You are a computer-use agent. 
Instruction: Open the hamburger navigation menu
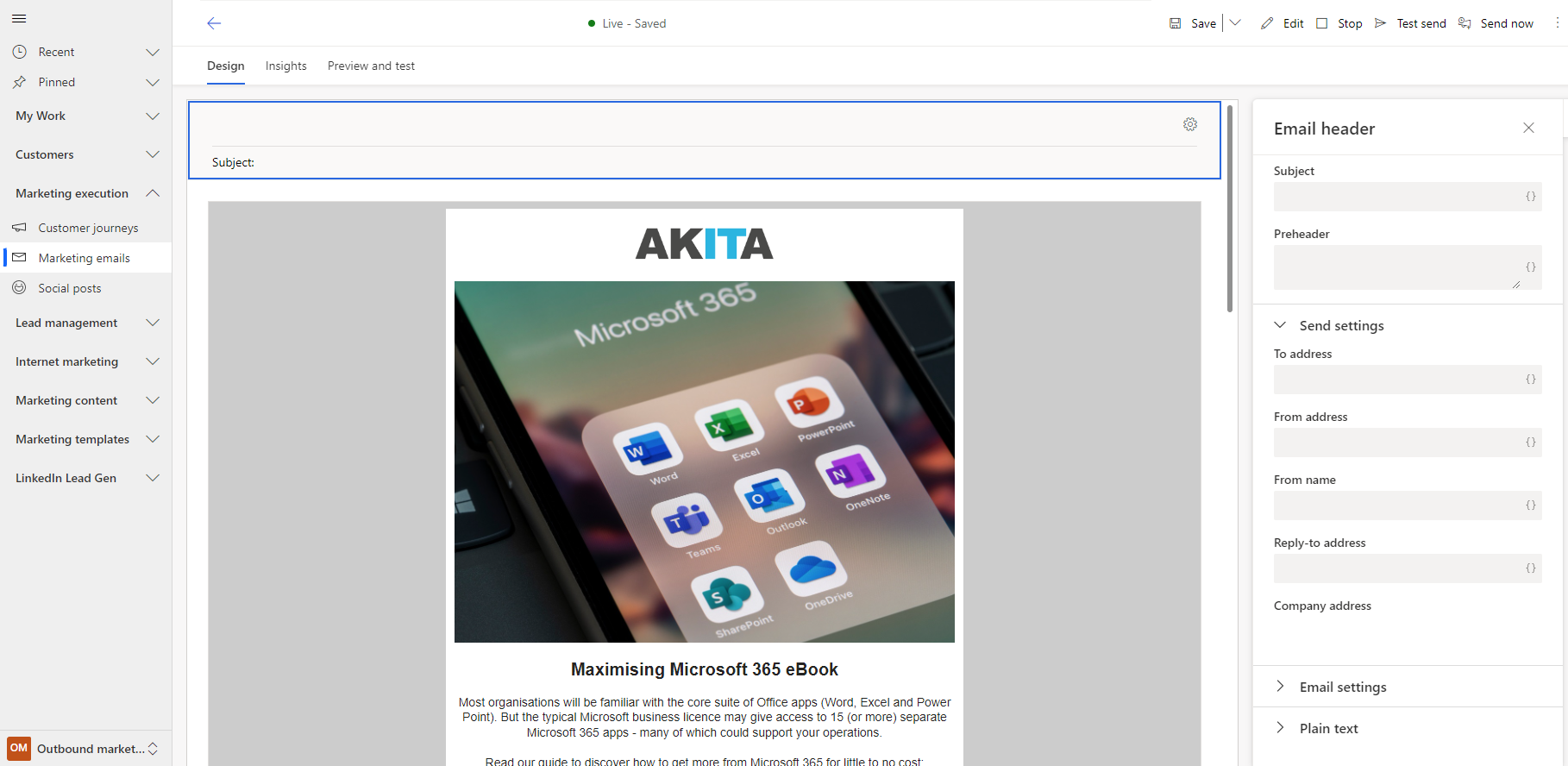point(19,18)
